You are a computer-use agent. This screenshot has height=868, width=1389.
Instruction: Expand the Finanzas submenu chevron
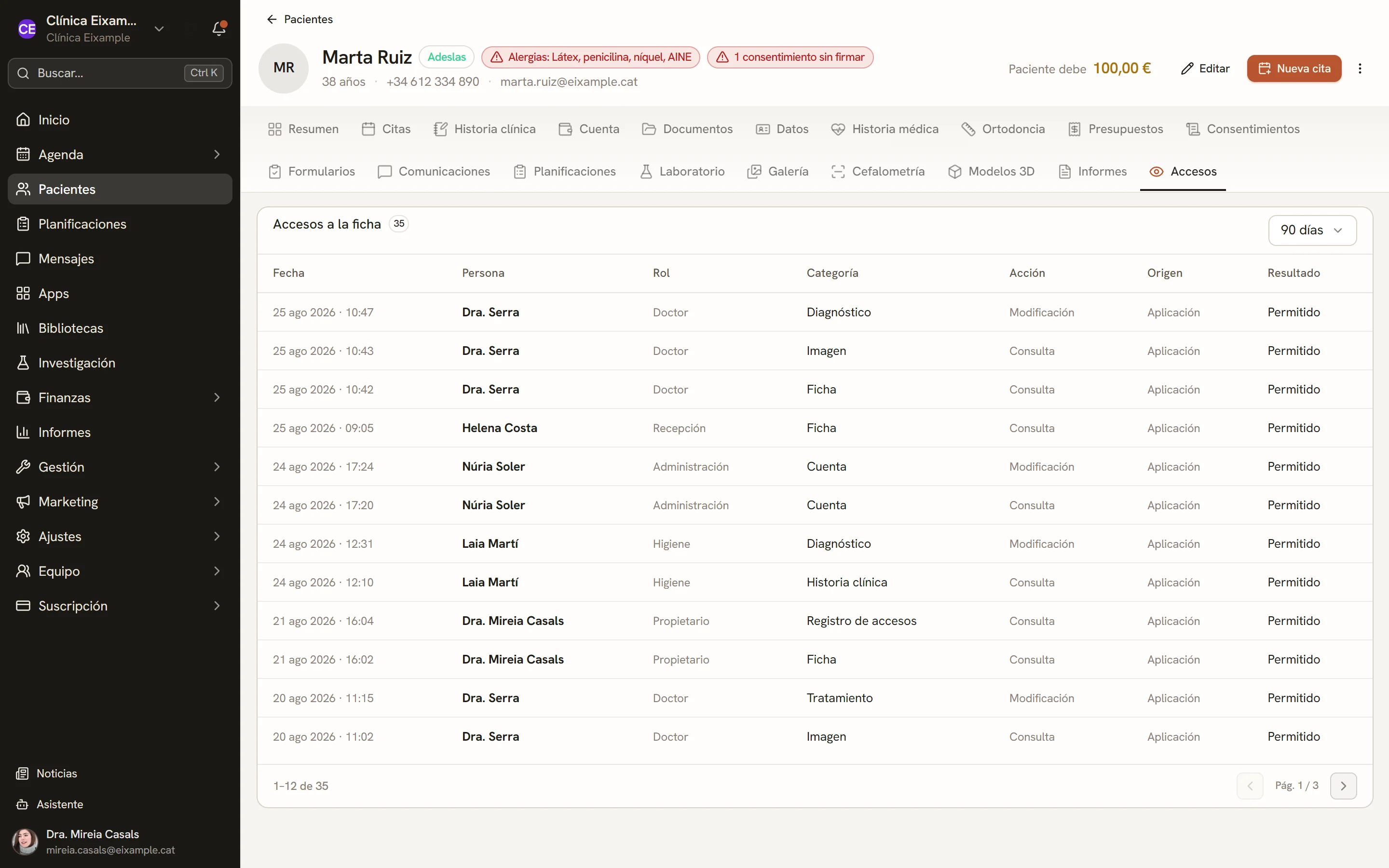point(217,397)
